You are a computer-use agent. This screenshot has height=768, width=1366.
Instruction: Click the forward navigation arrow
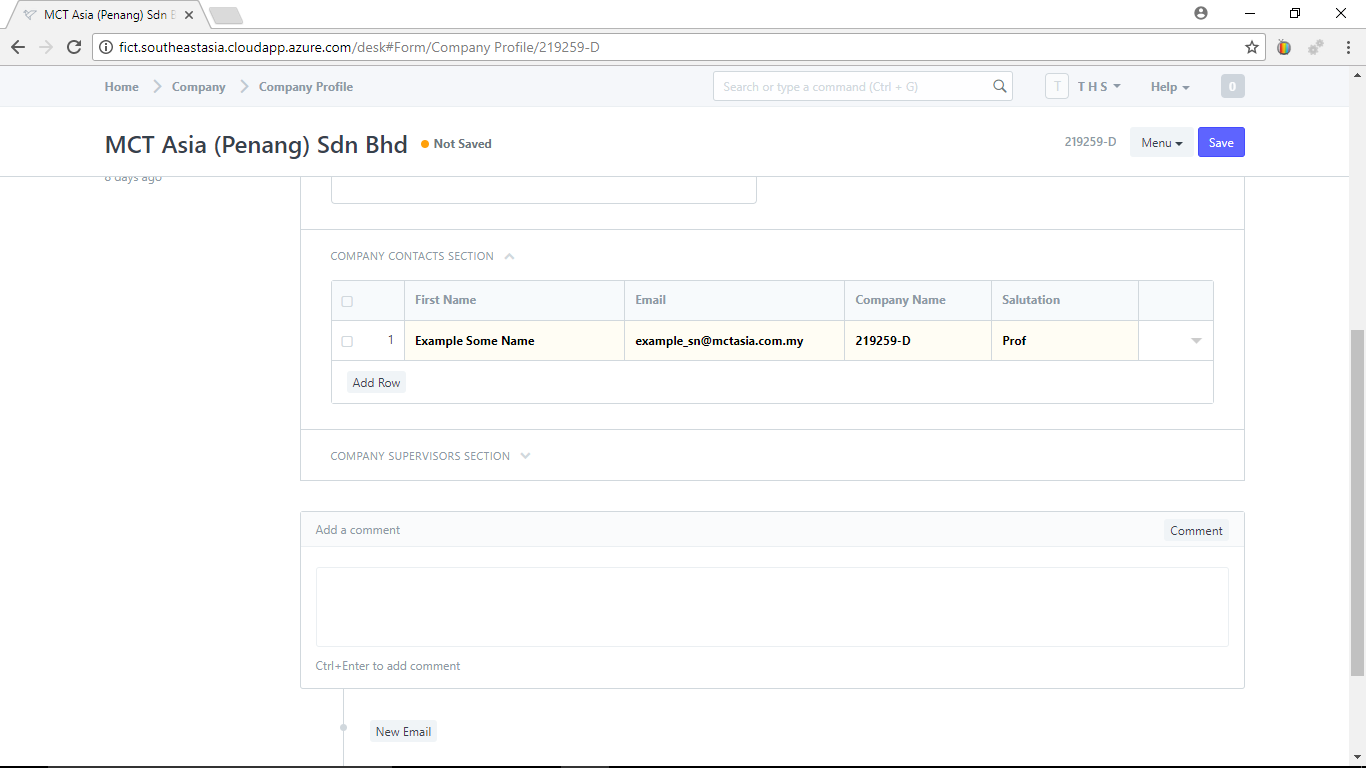click(46, 47)
